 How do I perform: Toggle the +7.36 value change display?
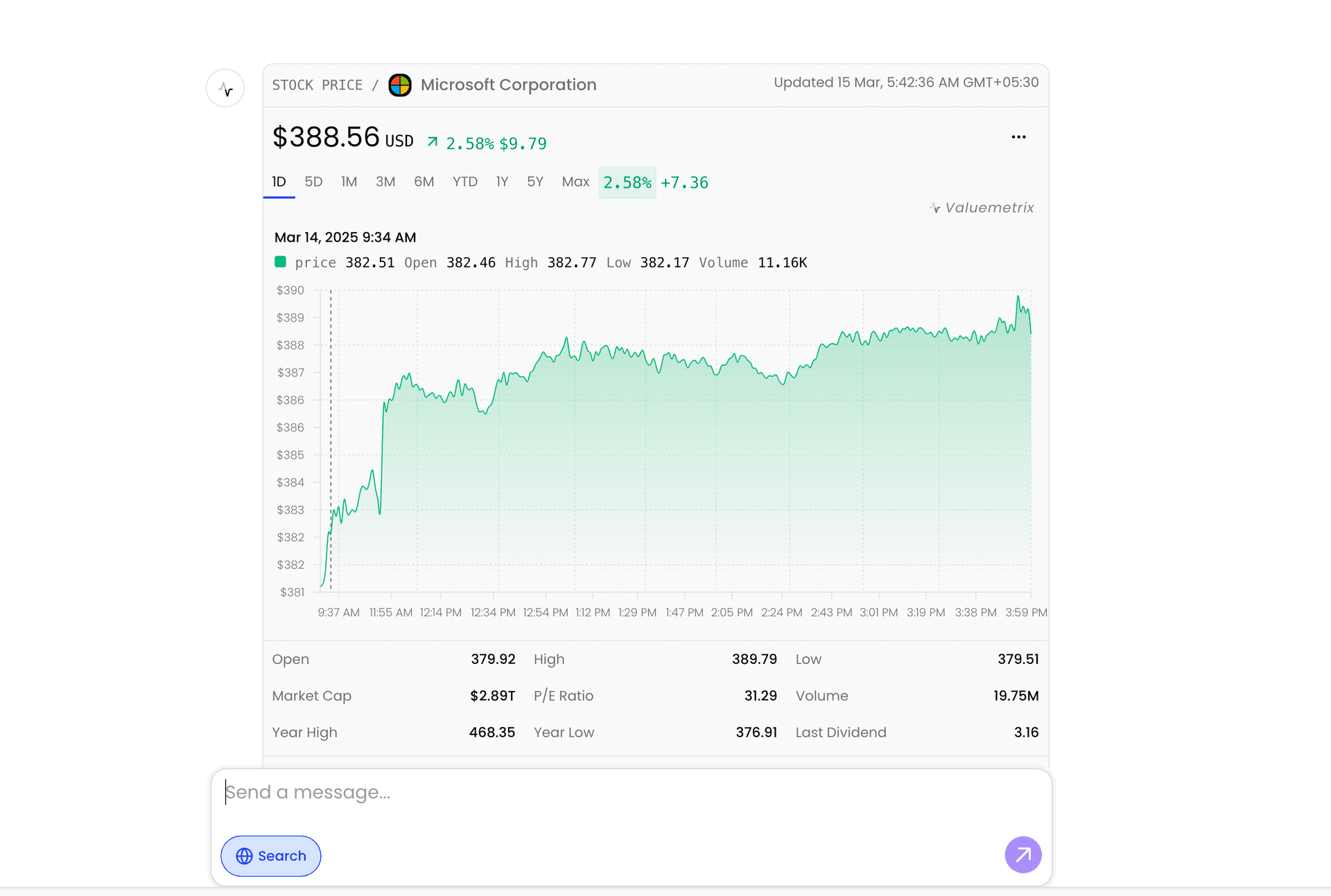click(x=685, y=182)
